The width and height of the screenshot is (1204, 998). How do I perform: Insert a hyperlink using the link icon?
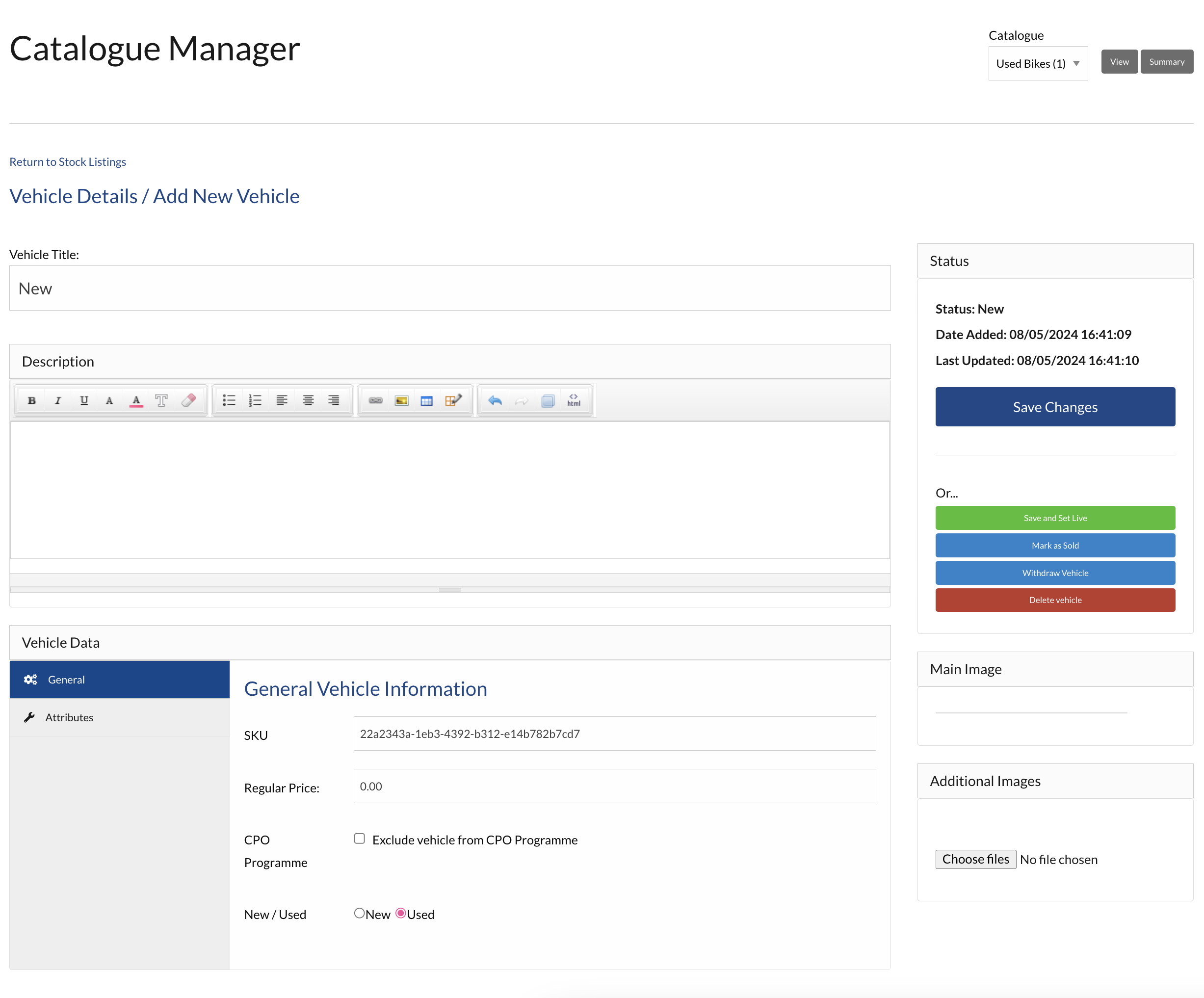tap(375, 401)
